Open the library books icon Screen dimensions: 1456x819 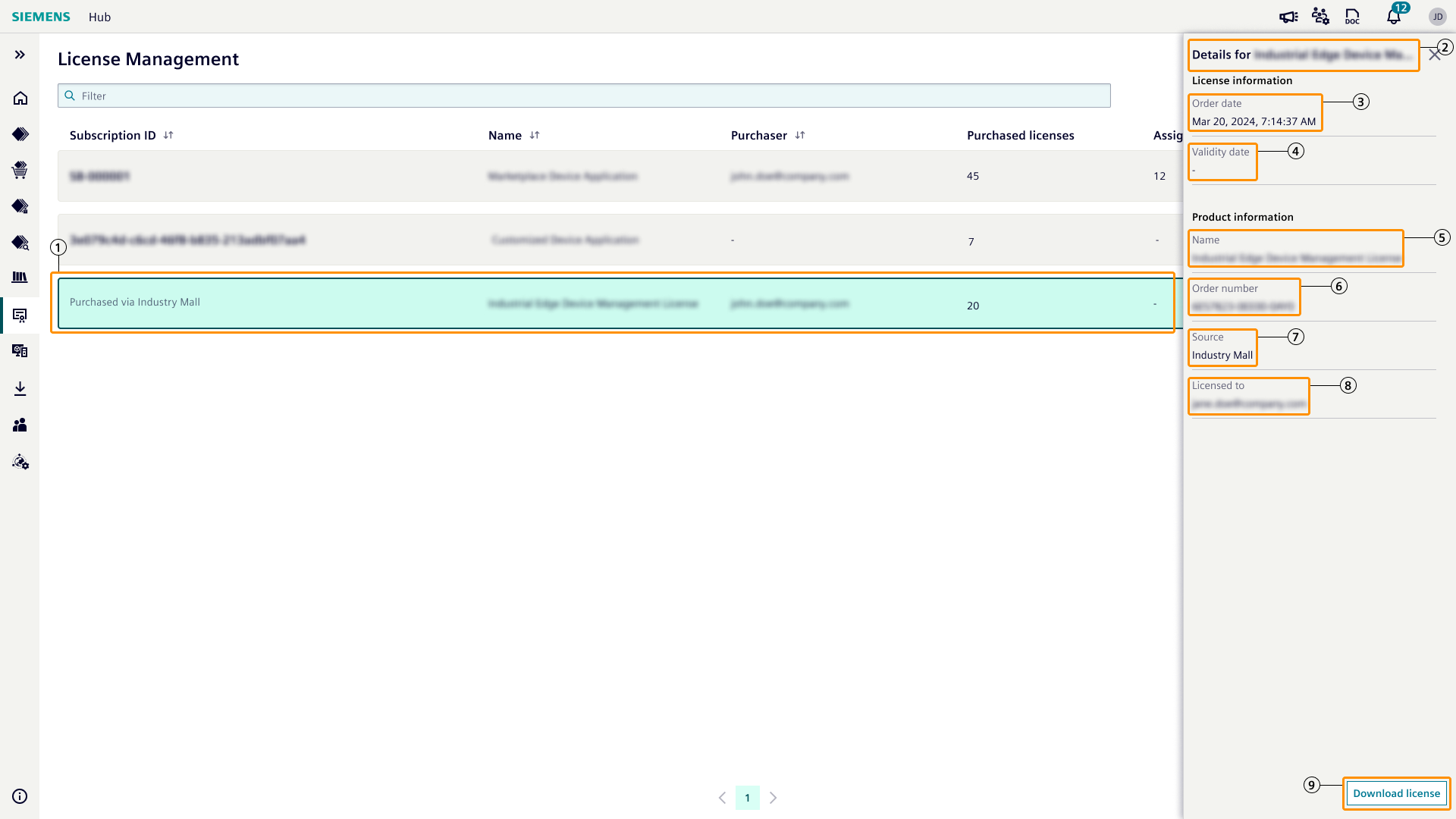(x=20, y=278)
